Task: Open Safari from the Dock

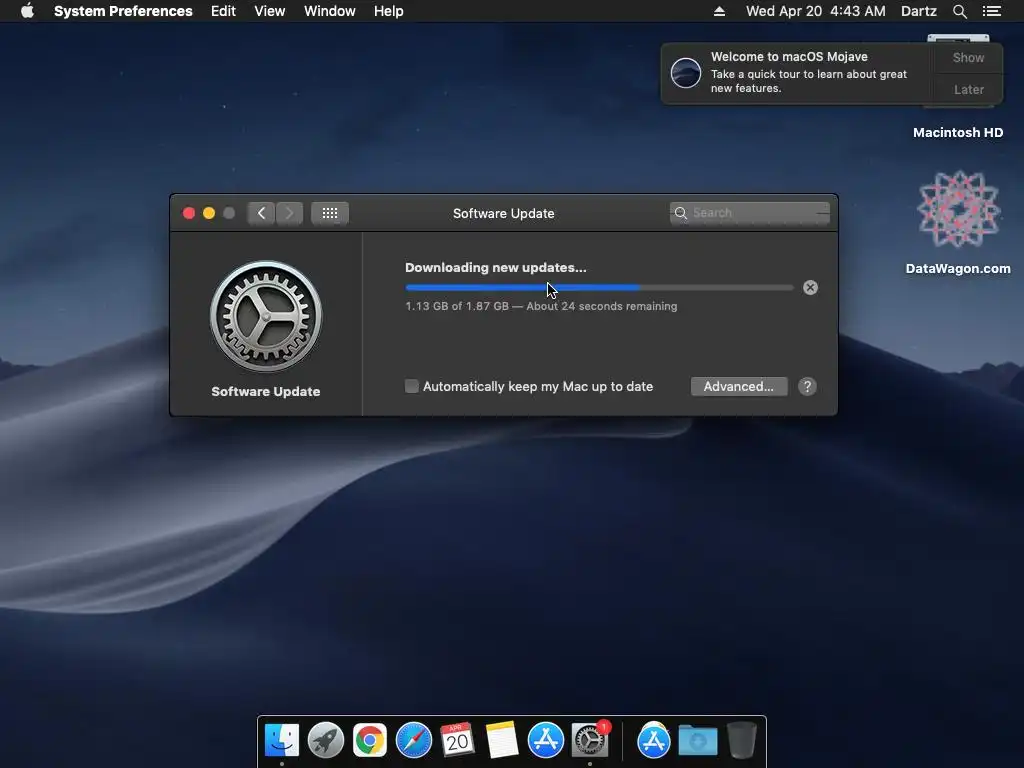Action: [x=413, y=740]
